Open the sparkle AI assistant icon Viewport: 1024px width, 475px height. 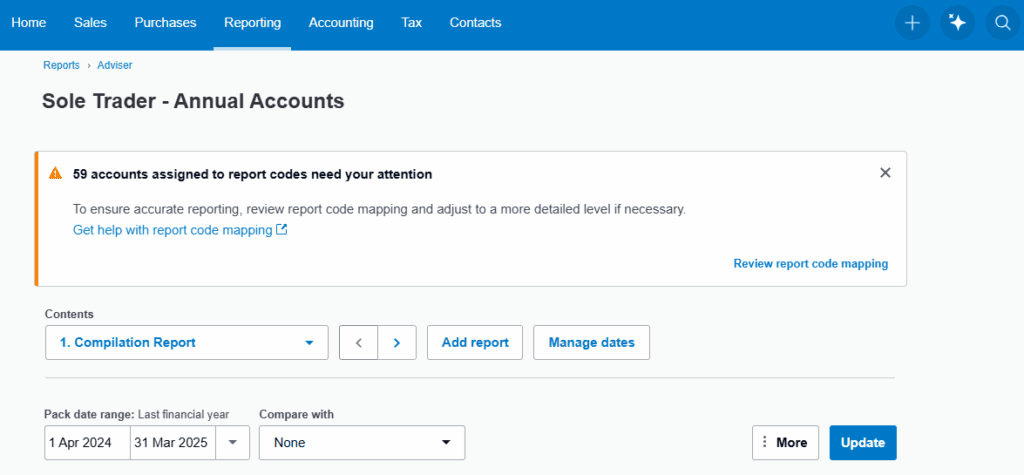click(x=957, y=23)
